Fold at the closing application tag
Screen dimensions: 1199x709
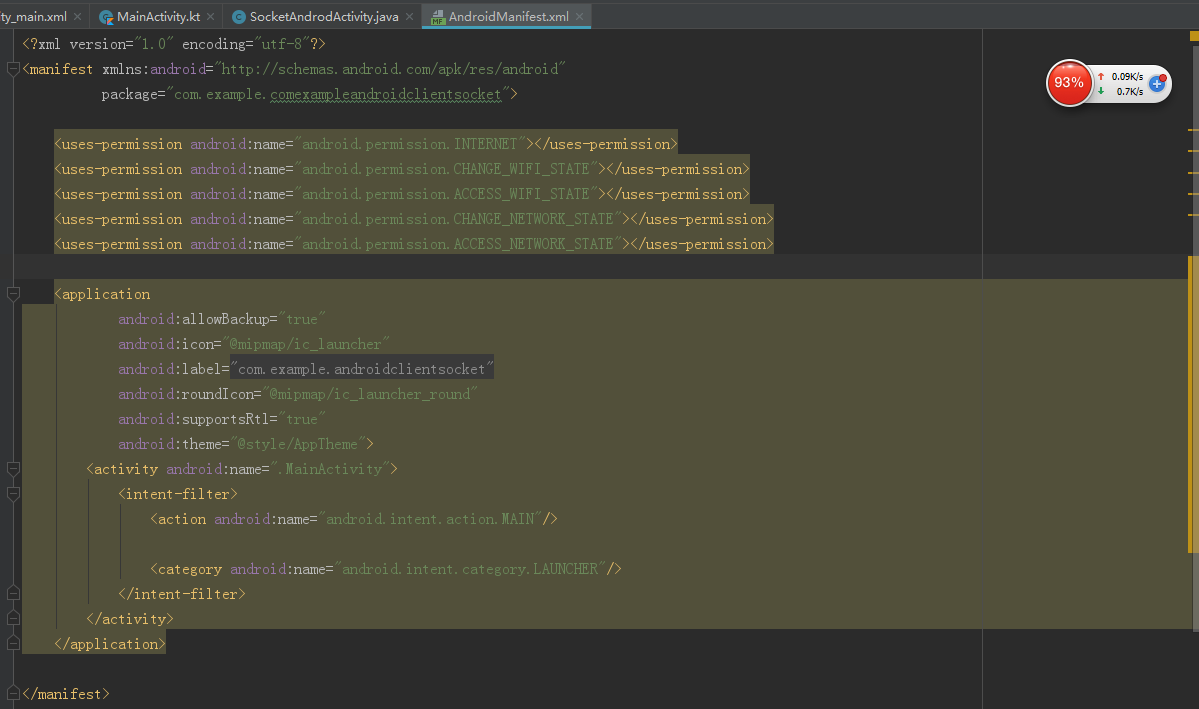(x=13, y=644)
